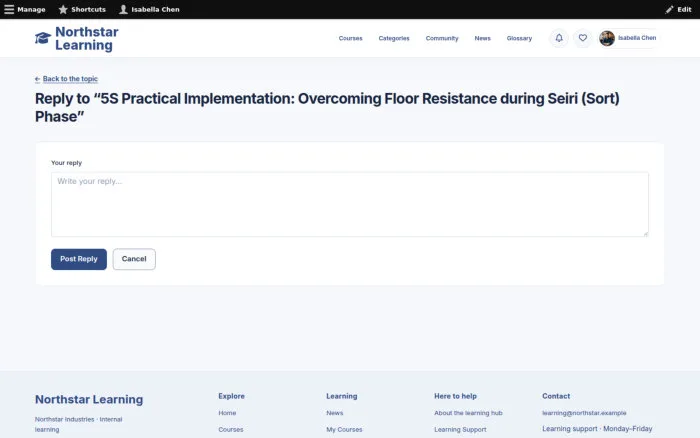Open About the learning hub link
Image resolution: width=700 pixels, height=438 pixels.
[x=468, y=413]
